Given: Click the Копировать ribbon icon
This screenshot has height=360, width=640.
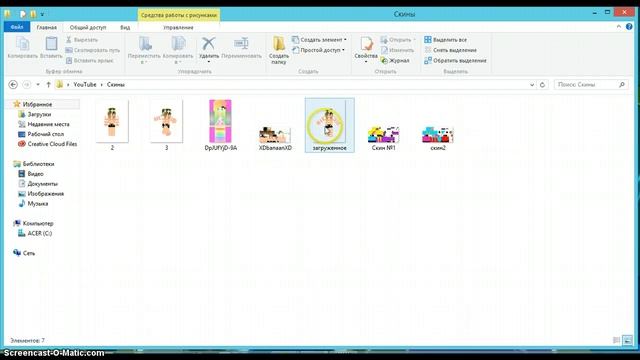Looking at the screenshot, I should (22, 47).
